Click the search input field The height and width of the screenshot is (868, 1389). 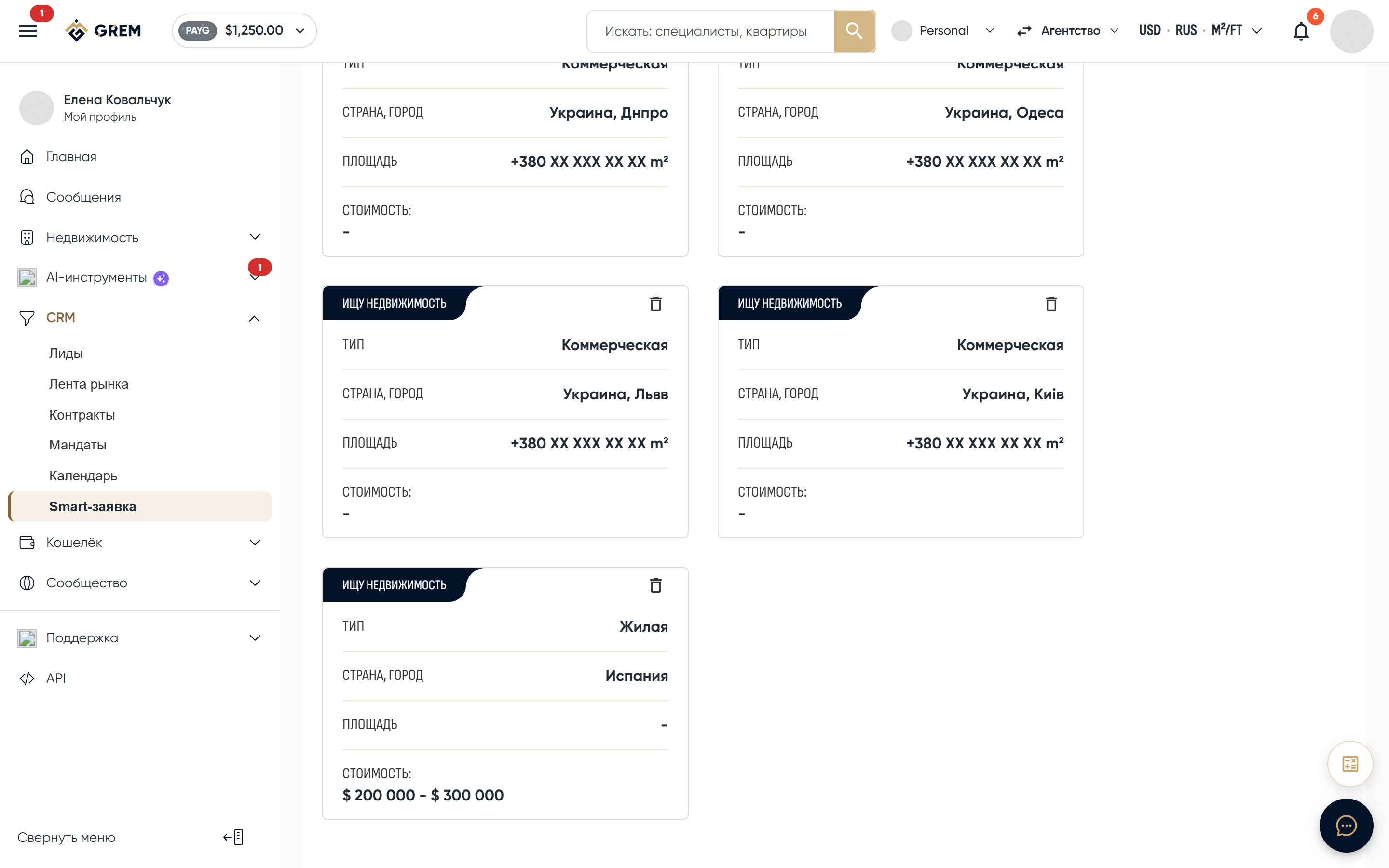point(710,31)
